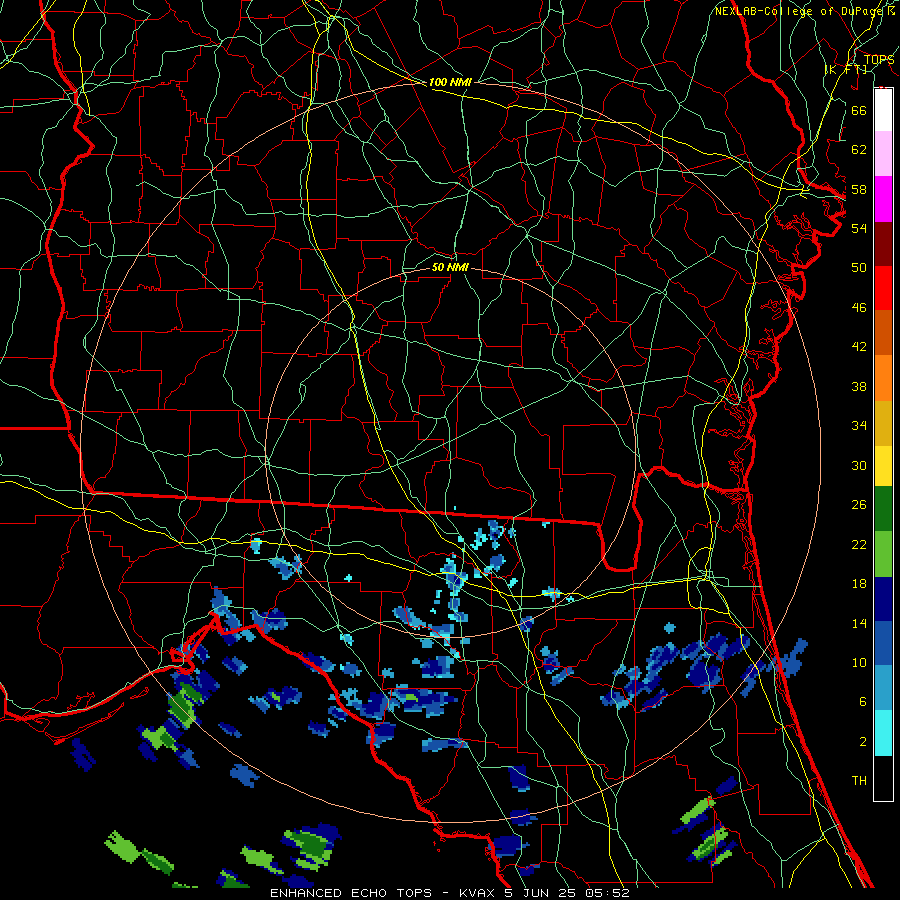Click the dark green 26 kft legend swatch
The image size is (900, 900).
pos(883,509)
